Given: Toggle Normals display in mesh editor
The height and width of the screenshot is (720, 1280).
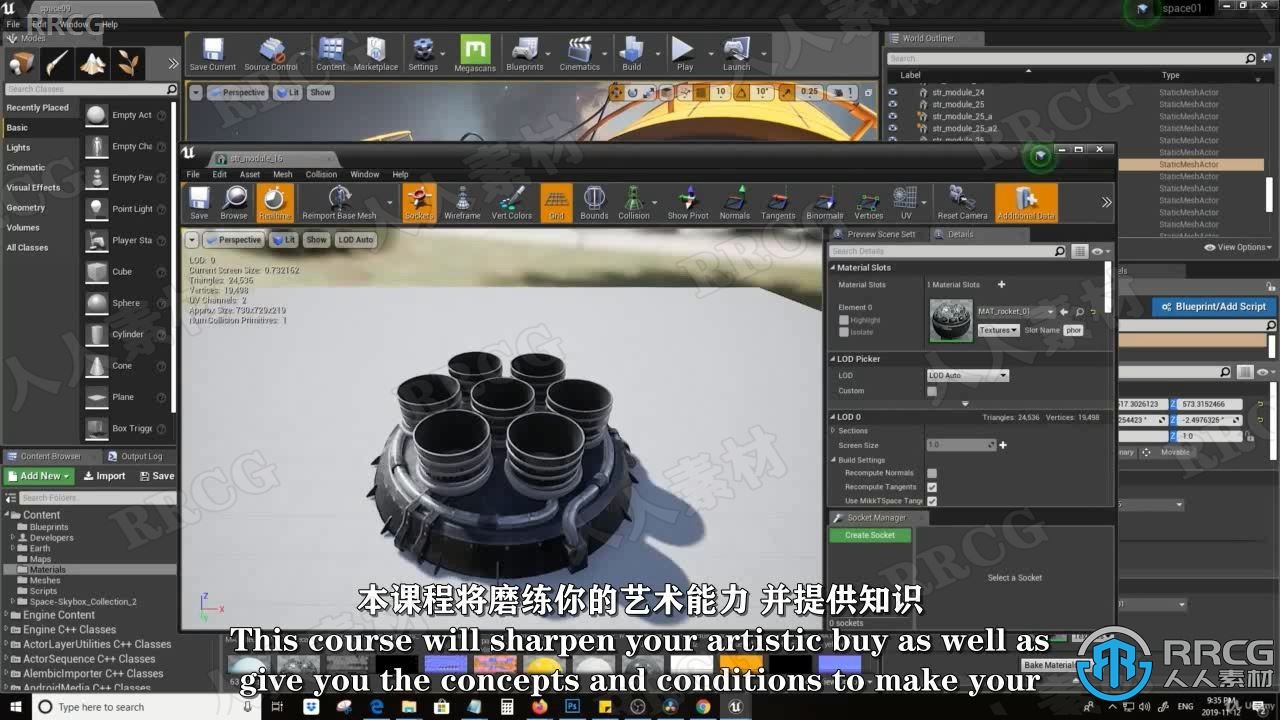Looking at the screenshot, I should coord(735,203).
